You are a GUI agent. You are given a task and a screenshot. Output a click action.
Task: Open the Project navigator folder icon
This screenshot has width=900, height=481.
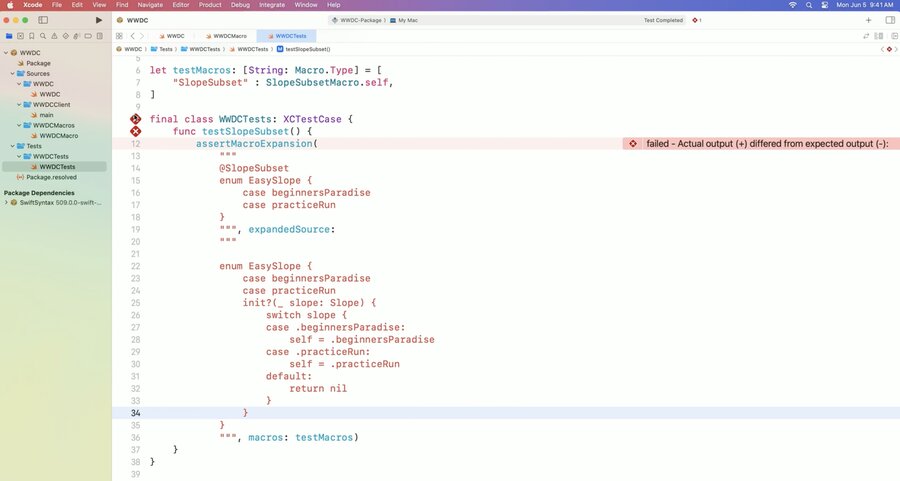point(9,36)
